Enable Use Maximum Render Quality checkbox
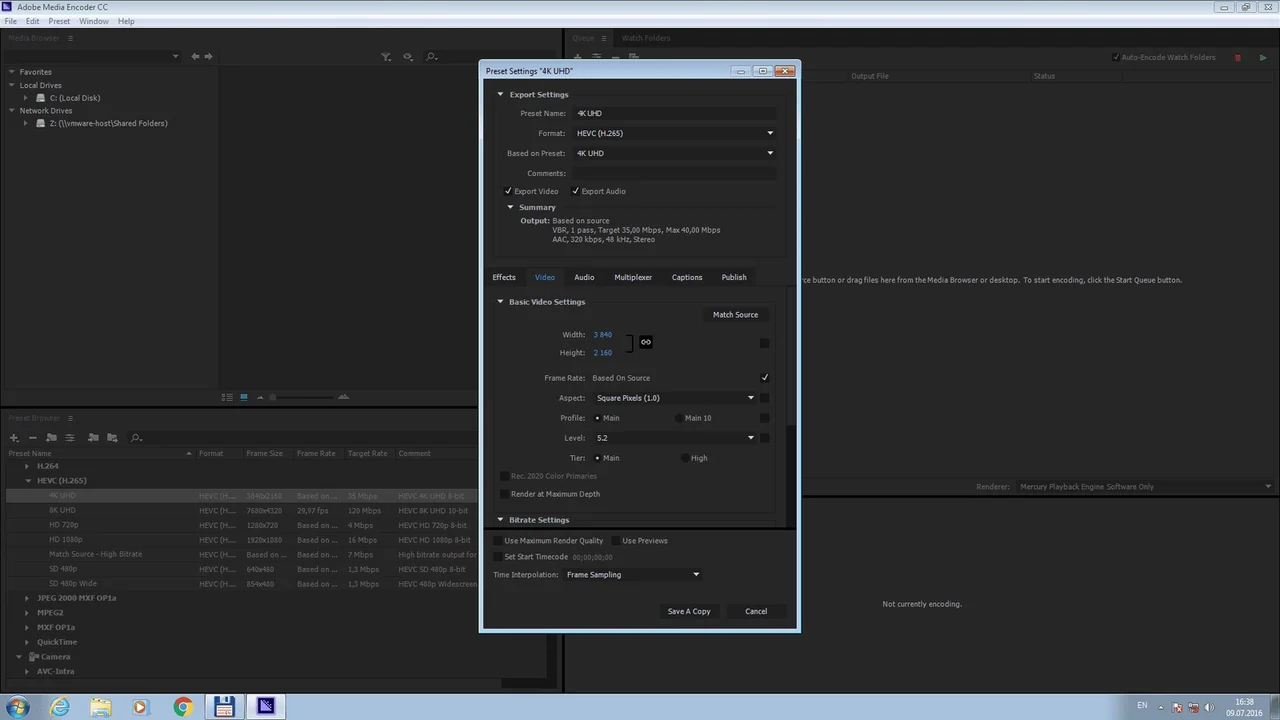This screenshot has width=1280, height=720. (498, 541)
